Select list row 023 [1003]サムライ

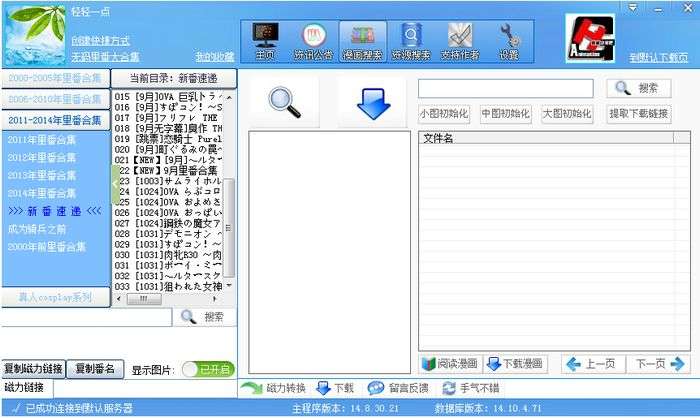pyautogui.click(x=168, y=181)
